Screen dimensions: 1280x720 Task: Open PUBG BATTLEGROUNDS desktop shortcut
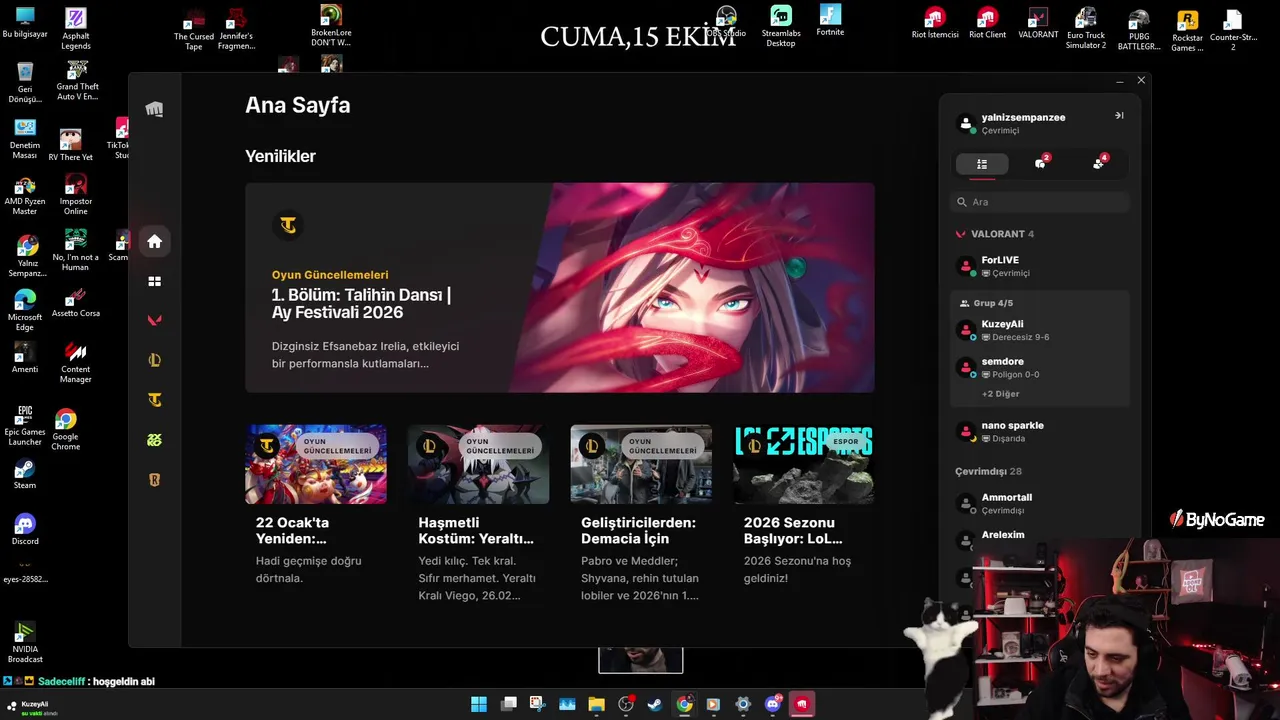[1138, 30]
